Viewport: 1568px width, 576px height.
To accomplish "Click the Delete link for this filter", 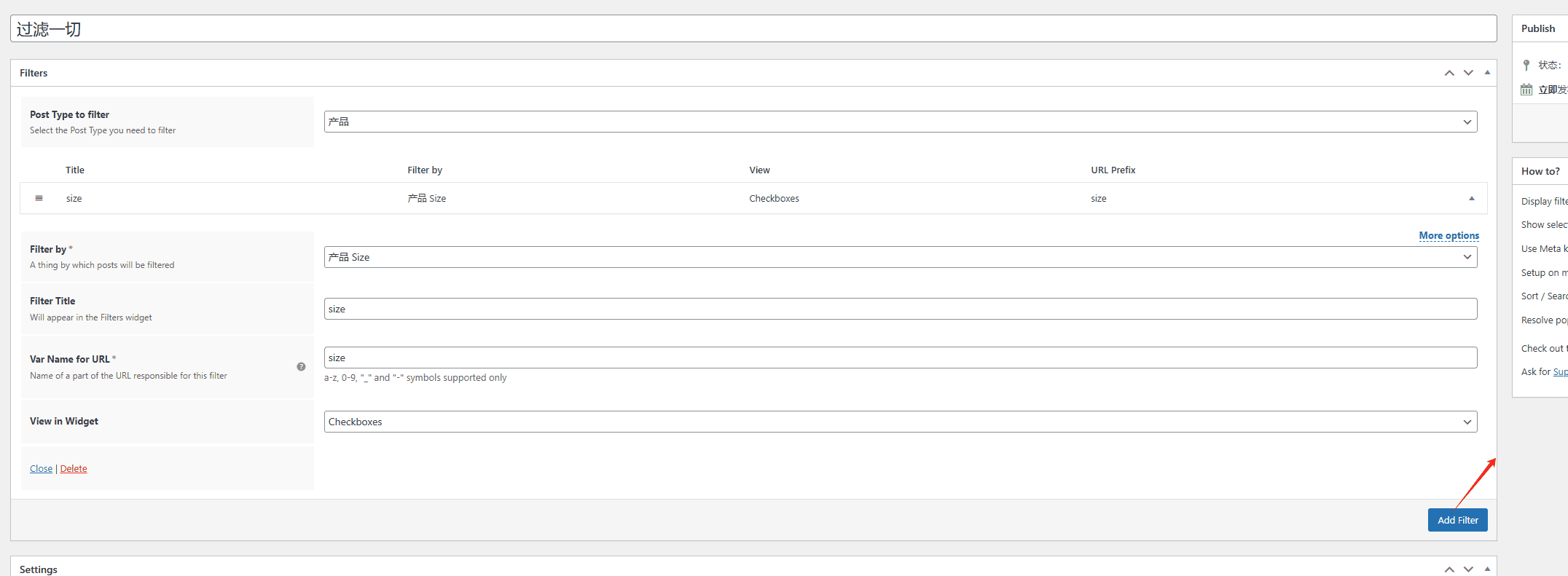I will [74, 468].
